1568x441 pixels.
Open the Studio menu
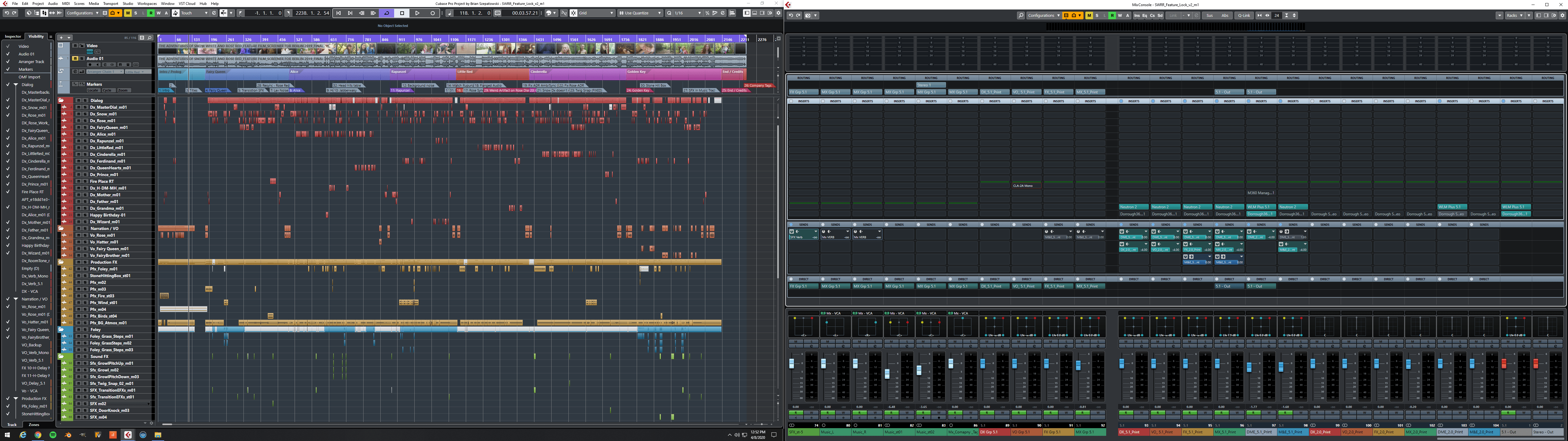127,3
